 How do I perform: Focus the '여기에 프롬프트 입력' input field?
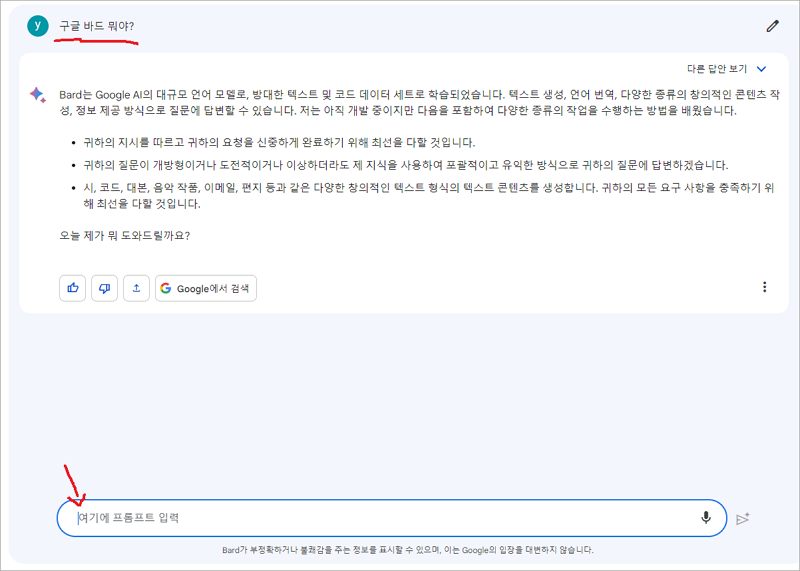pos(380,518)
